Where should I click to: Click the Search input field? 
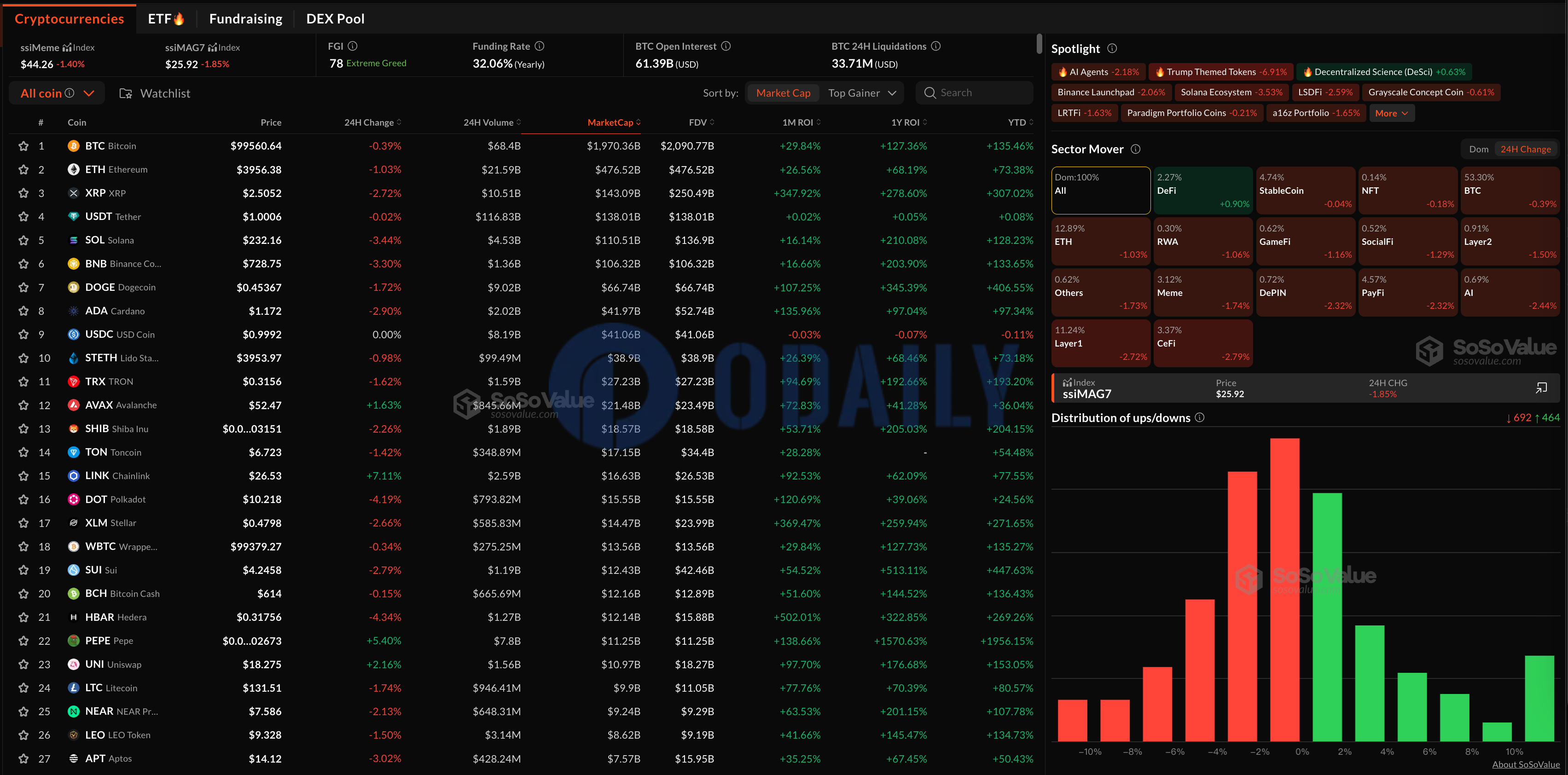[975, 93]
